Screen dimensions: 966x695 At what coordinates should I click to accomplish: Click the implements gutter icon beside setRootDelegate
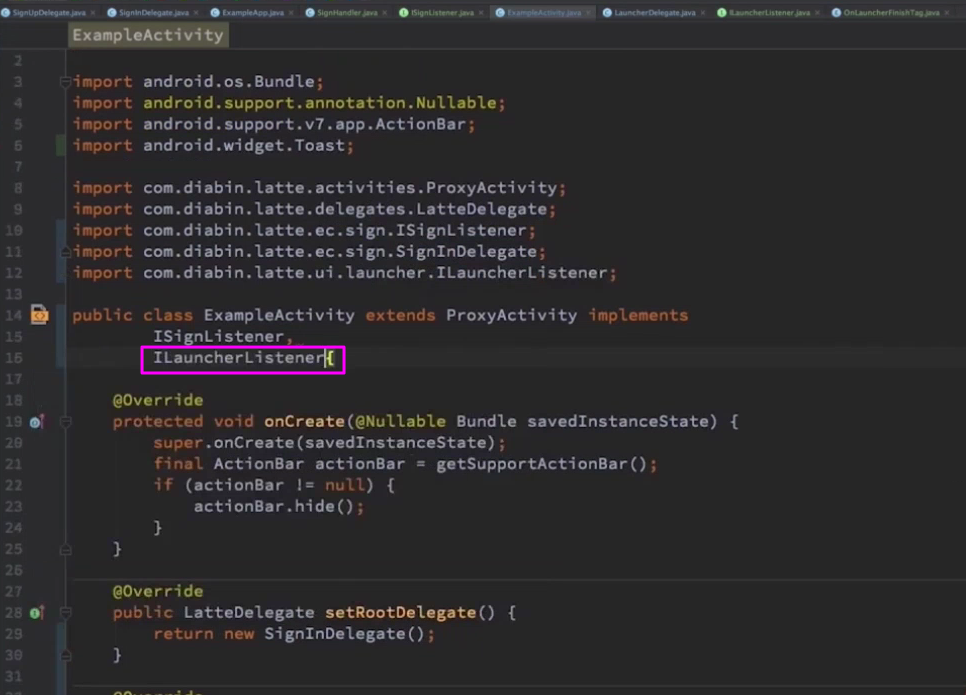click(x=37, y=613)
